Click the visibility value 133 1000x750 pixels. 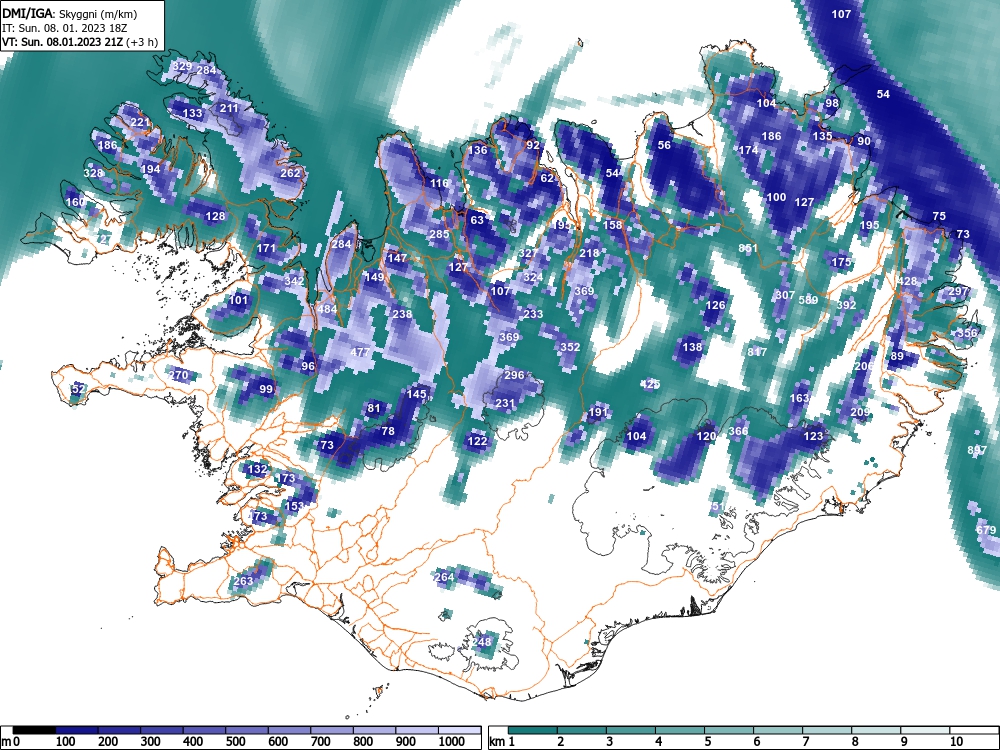pyautogui.click(x=192, y=114)
